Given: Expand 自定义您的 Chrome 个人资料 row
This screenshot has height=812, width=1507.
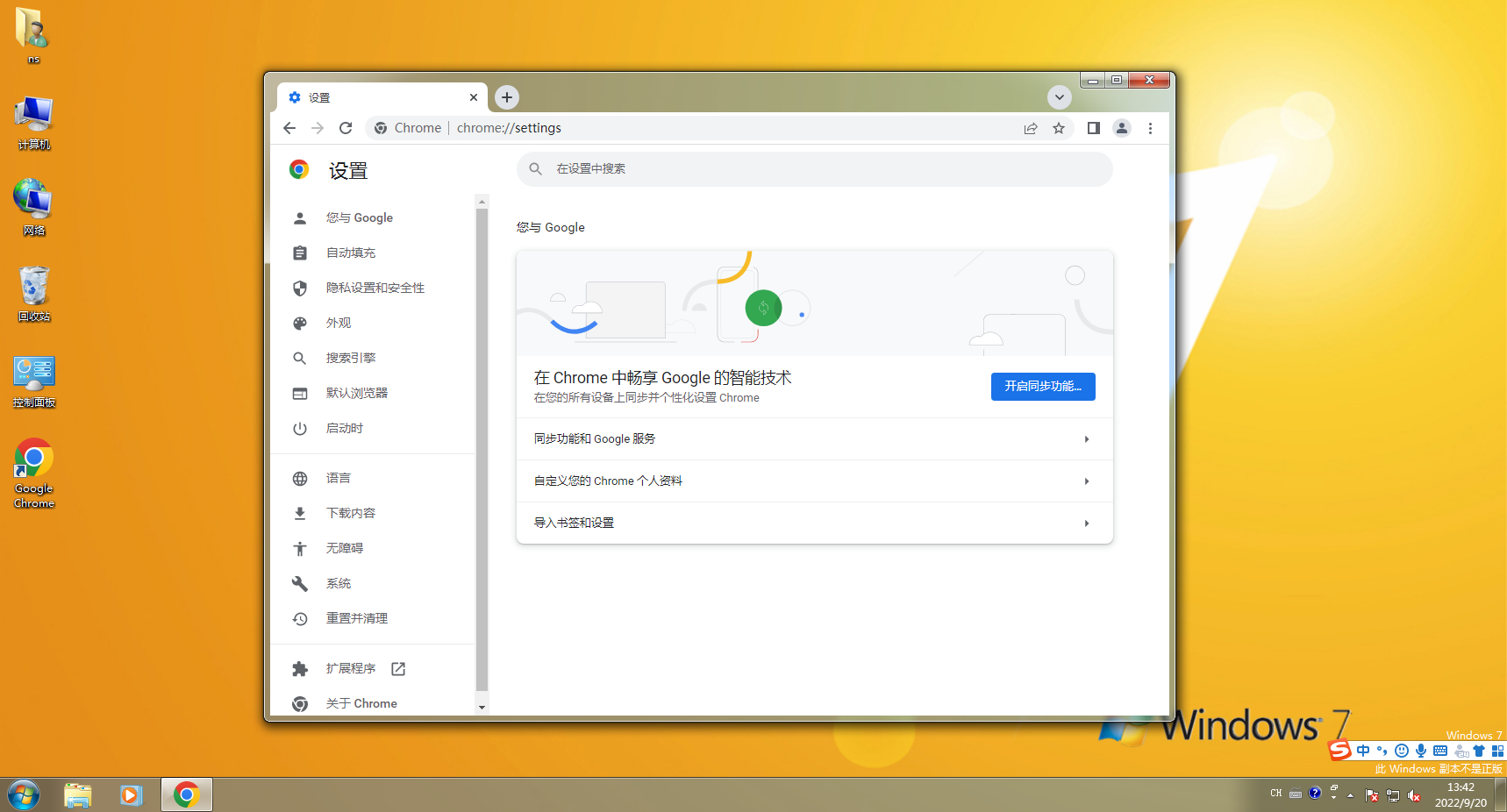Looking at the screenshot, I should pyautogui.click(x=814, y=481).
